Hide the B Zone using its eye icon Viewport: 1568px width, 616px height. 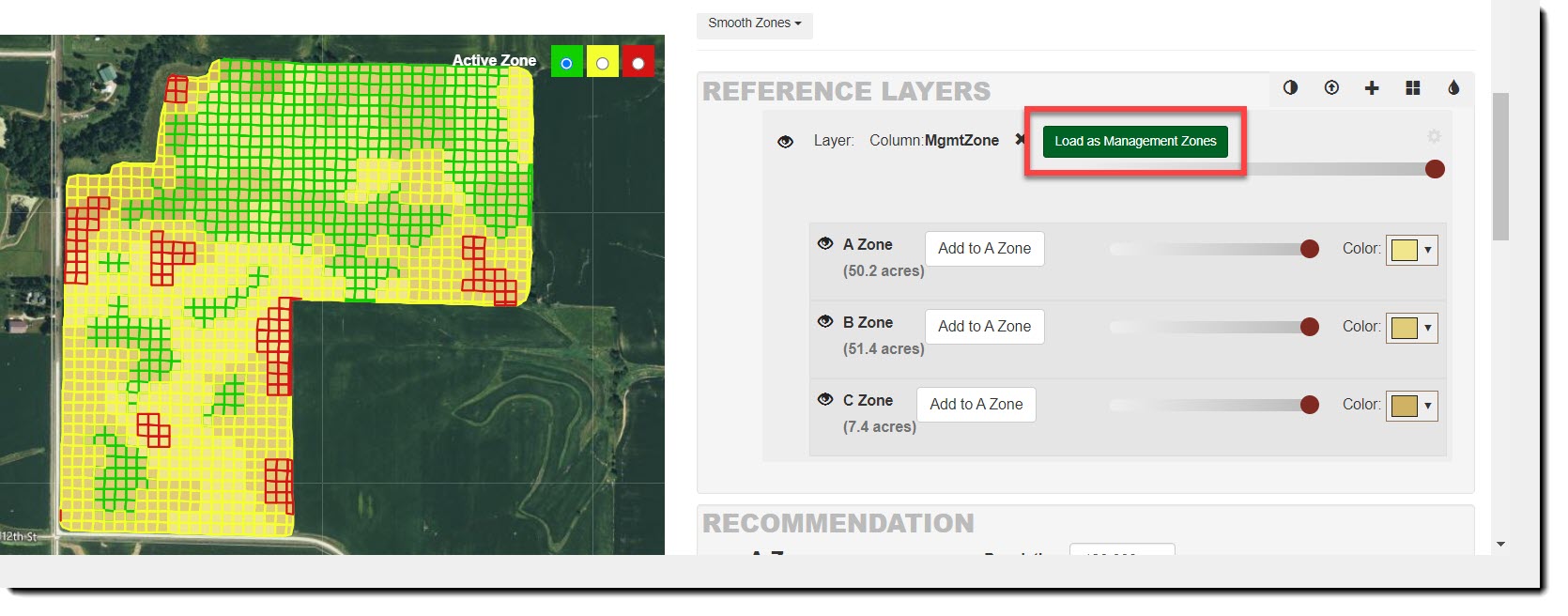(825, 321)
